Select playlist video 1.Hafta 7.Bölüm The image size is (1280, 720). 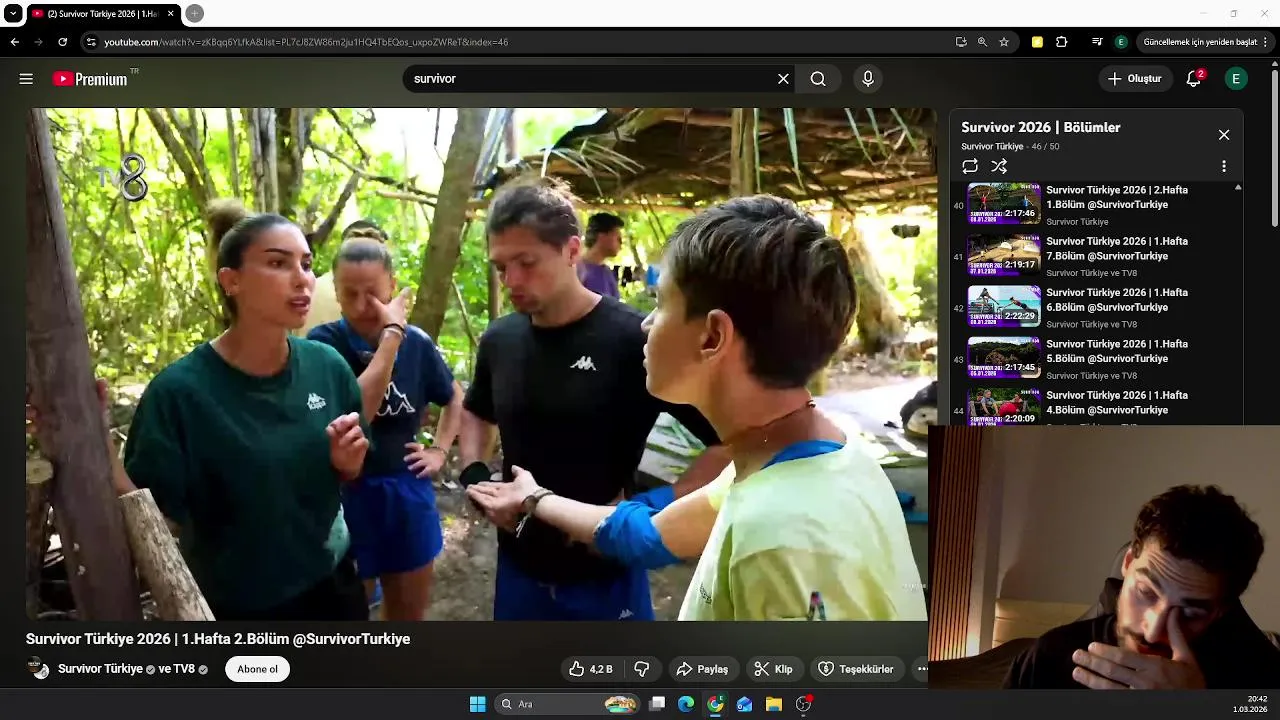(1096, 256)
